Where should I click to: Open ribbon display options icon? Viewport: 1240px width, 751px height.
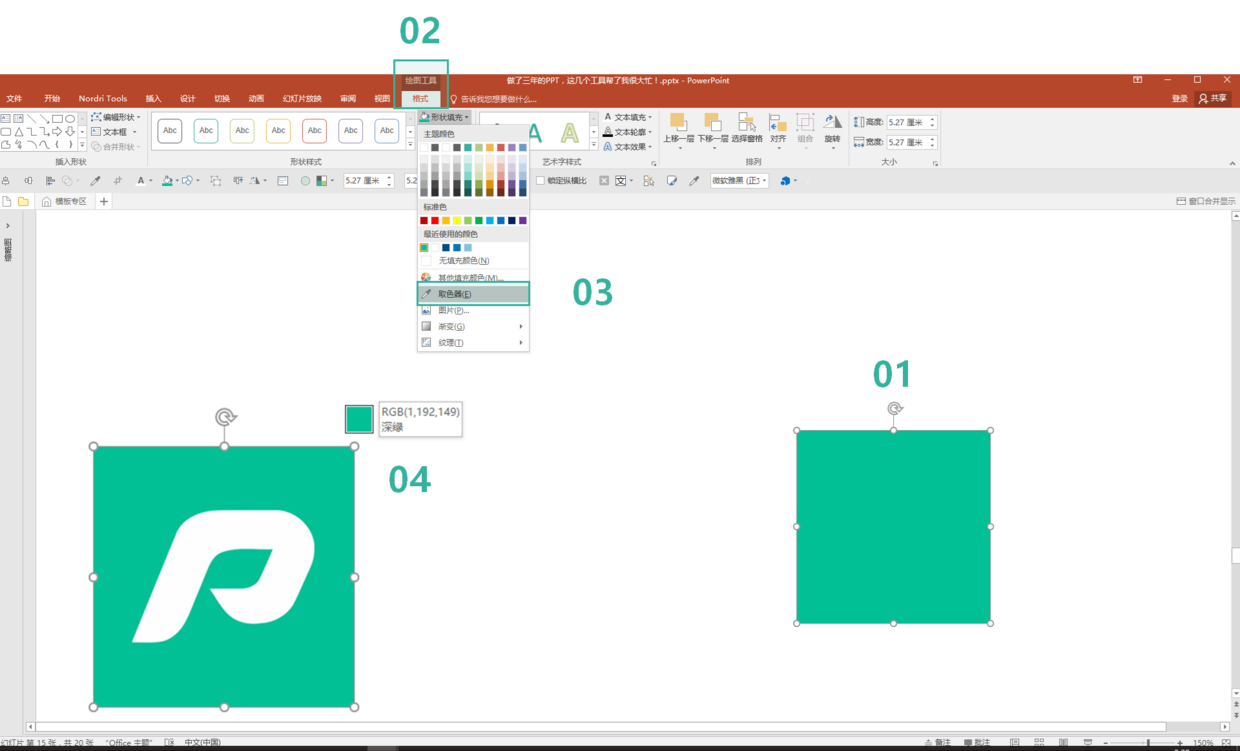tap(1138, 79)
